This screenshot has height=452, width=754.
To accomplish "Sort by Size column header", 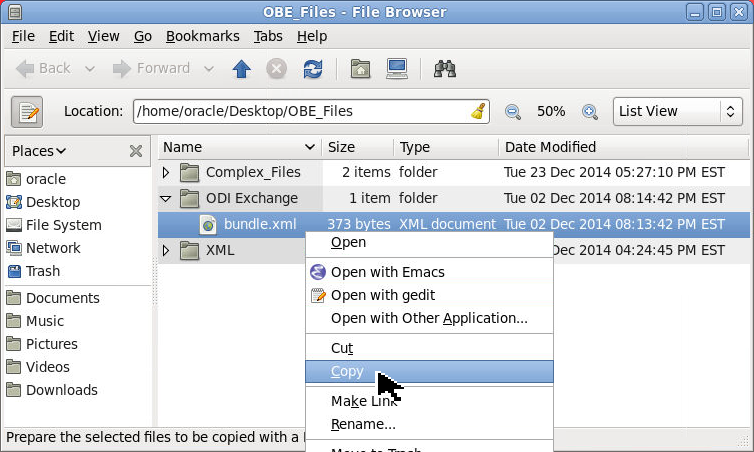I will [358, 147].
